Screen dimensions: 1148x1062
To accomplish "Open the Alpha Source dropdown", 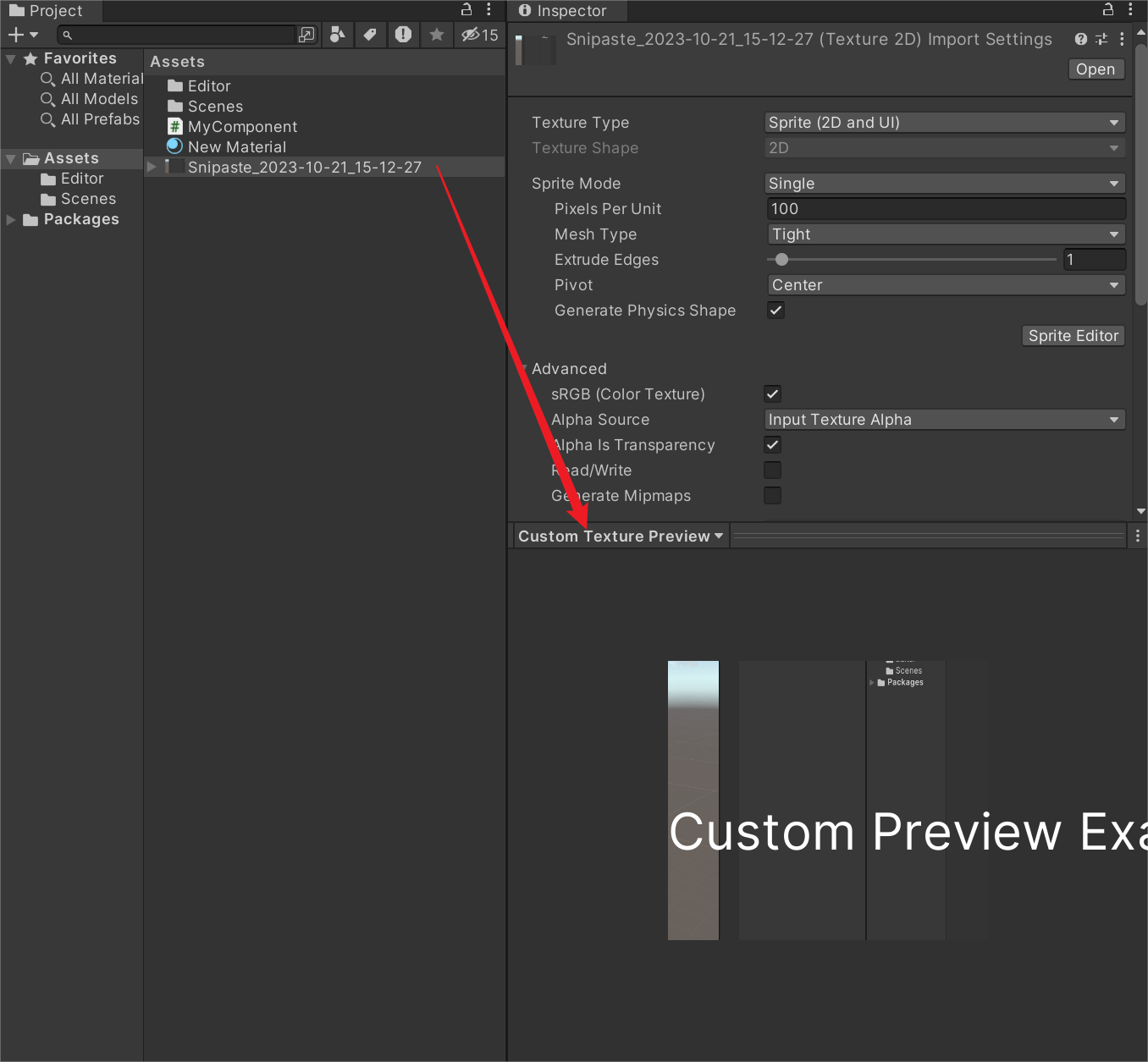I will [945, 420].
